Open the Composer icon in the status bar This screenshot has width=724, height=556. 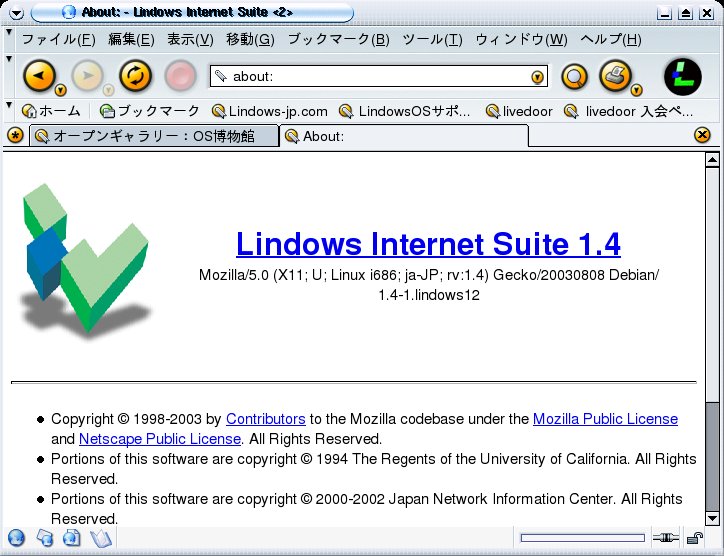point(72,538)
